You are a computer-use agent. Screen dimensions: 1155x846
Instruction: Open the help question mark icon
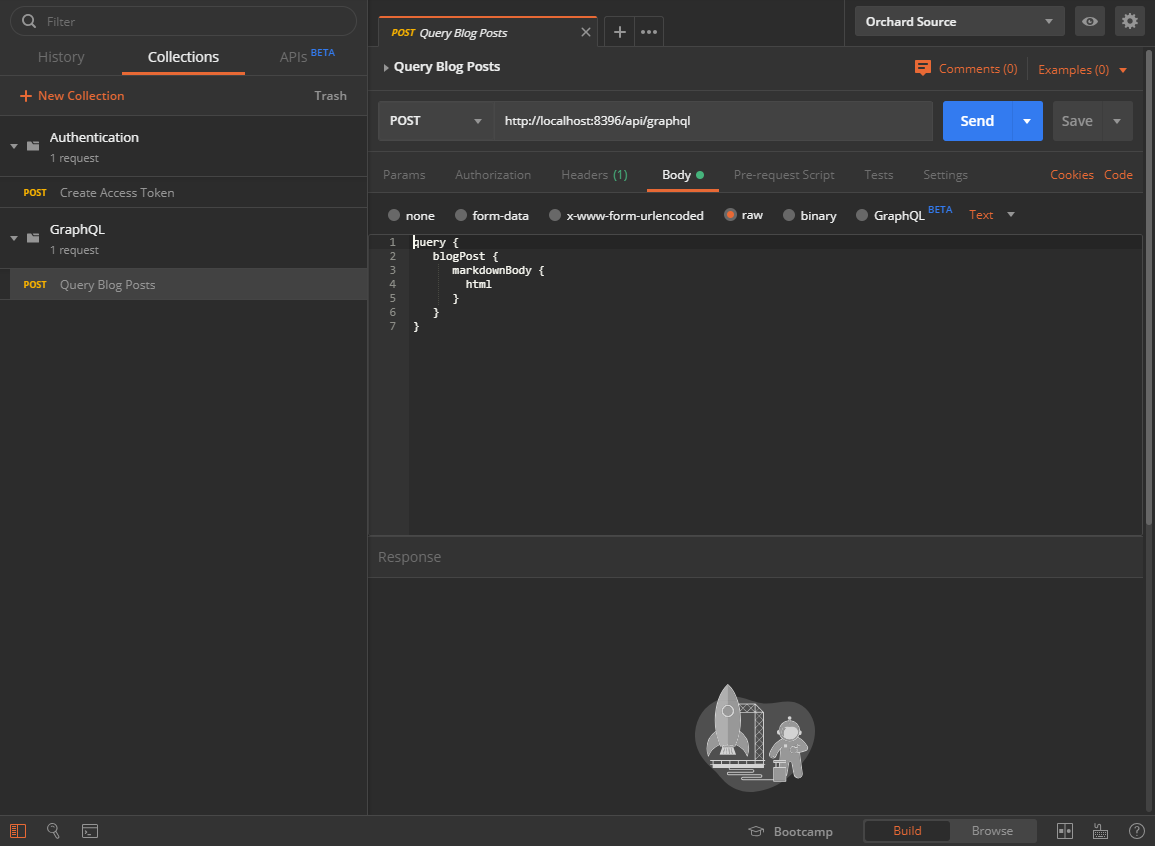(1137, 831)
